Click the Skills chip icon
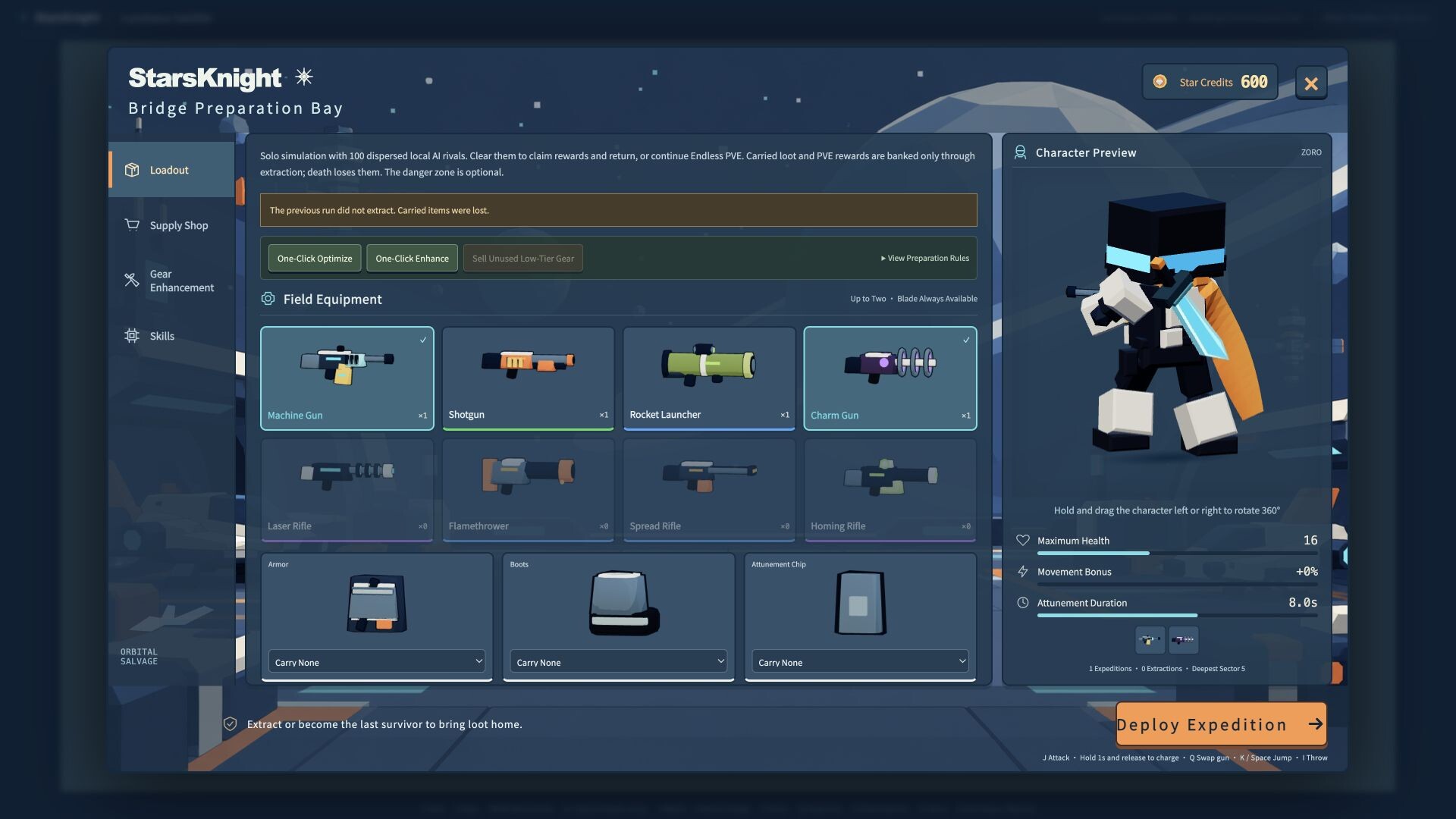This screenshot has width=1456, height=819. [132, 336]
